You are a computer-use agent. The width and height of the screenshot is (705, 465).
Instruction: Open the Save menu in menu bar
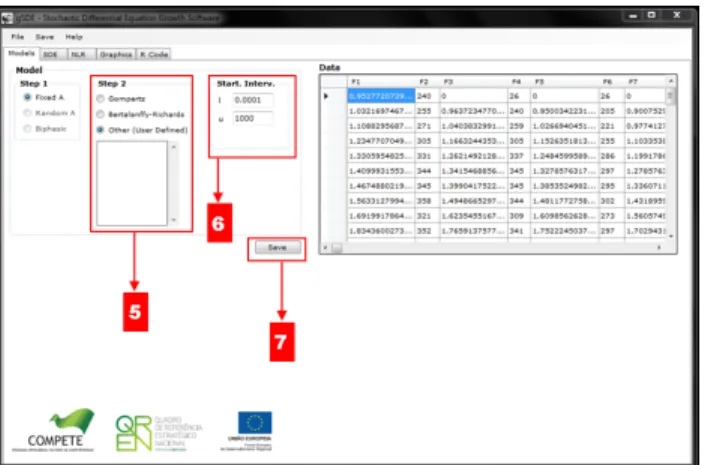tap(45, 37)
